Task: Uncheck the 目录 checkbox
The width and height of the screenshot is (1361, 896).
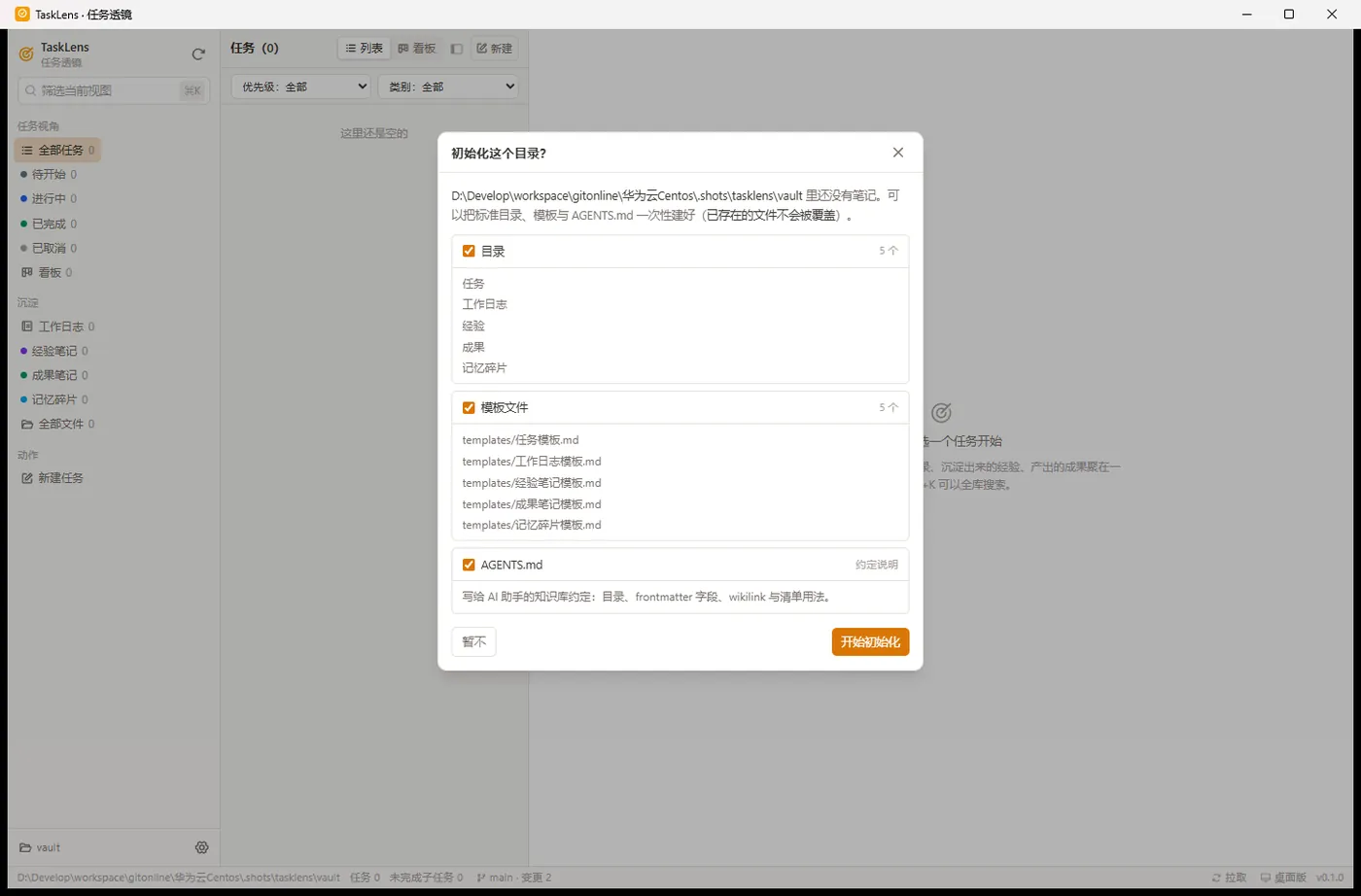Action: 469,251
